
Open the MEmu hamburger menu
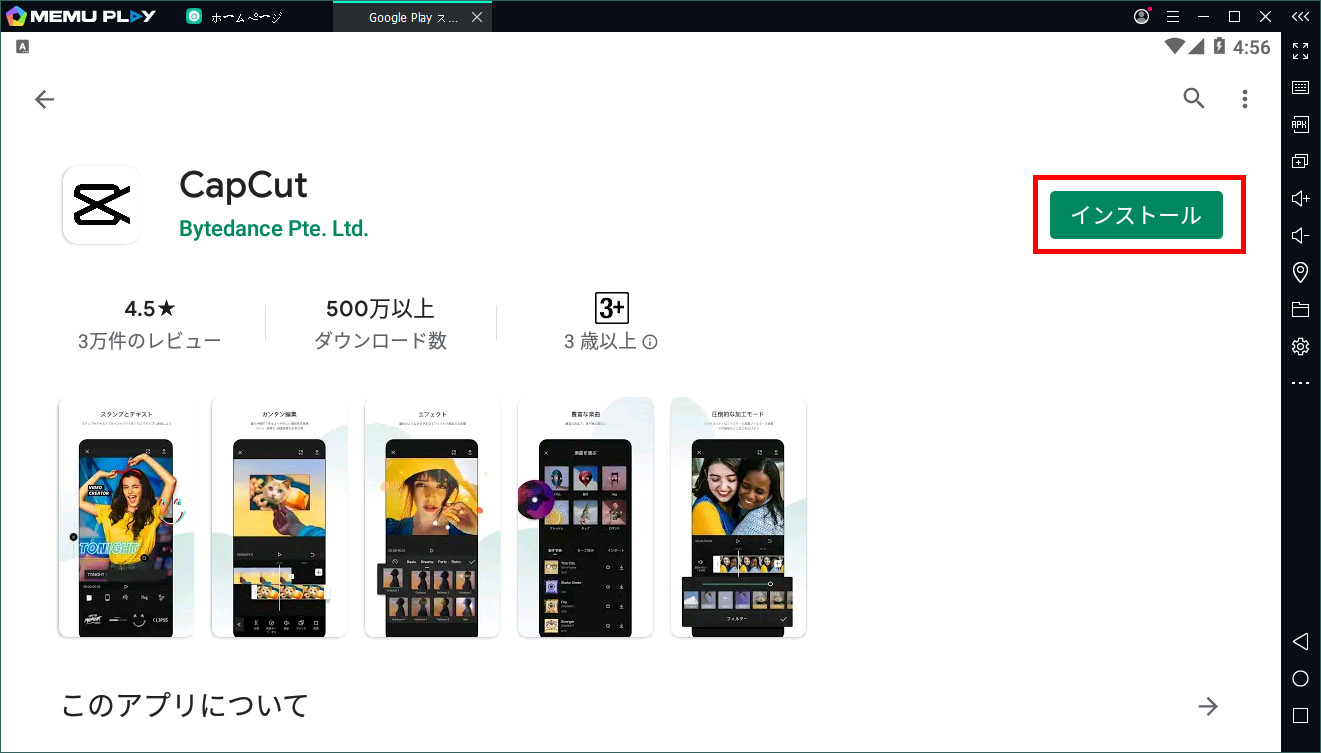point(1174,16)
